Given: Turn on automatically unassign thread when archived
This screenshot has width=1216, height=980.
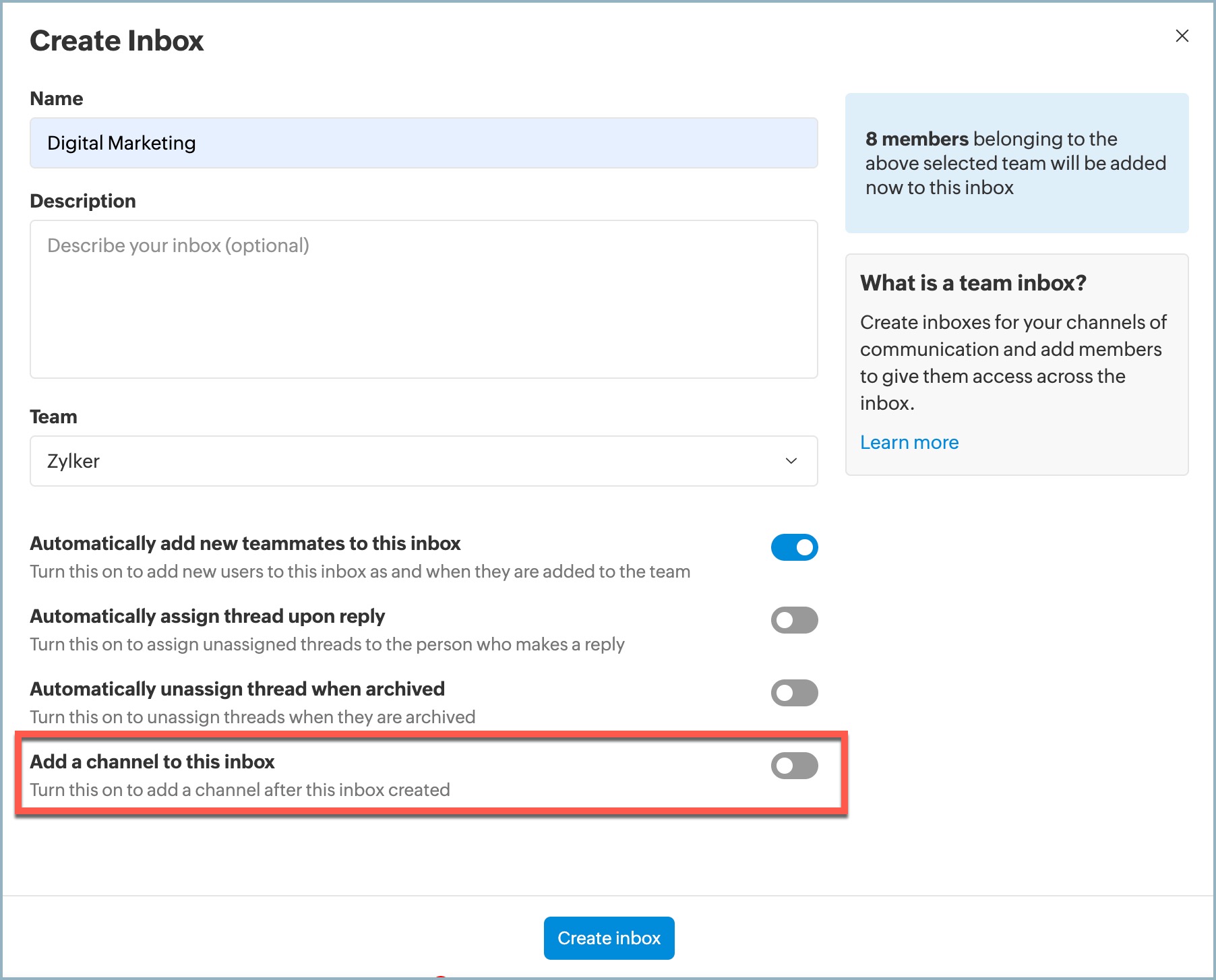Looking at the screenshot, I should pyautogui.click(x=794, y=693).
